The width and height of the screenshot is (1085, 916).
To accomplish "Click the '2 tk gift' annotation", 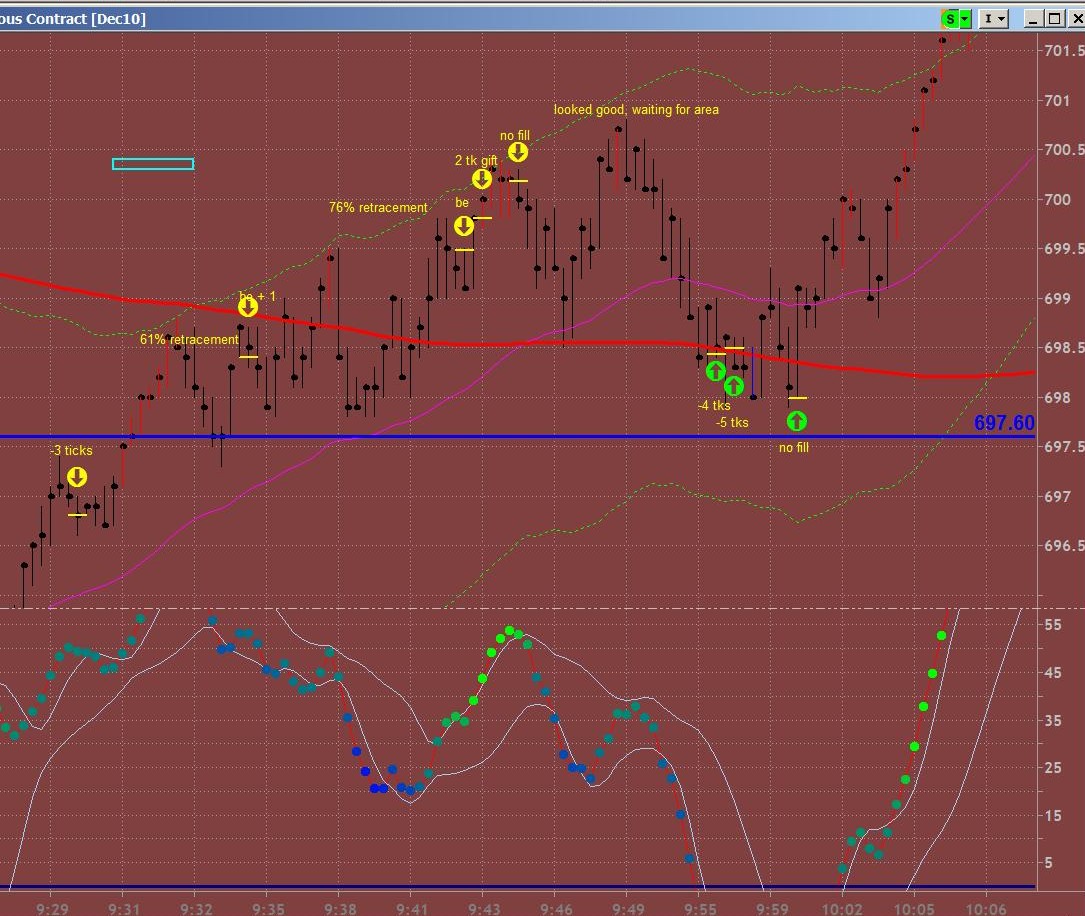I will 476,161.
